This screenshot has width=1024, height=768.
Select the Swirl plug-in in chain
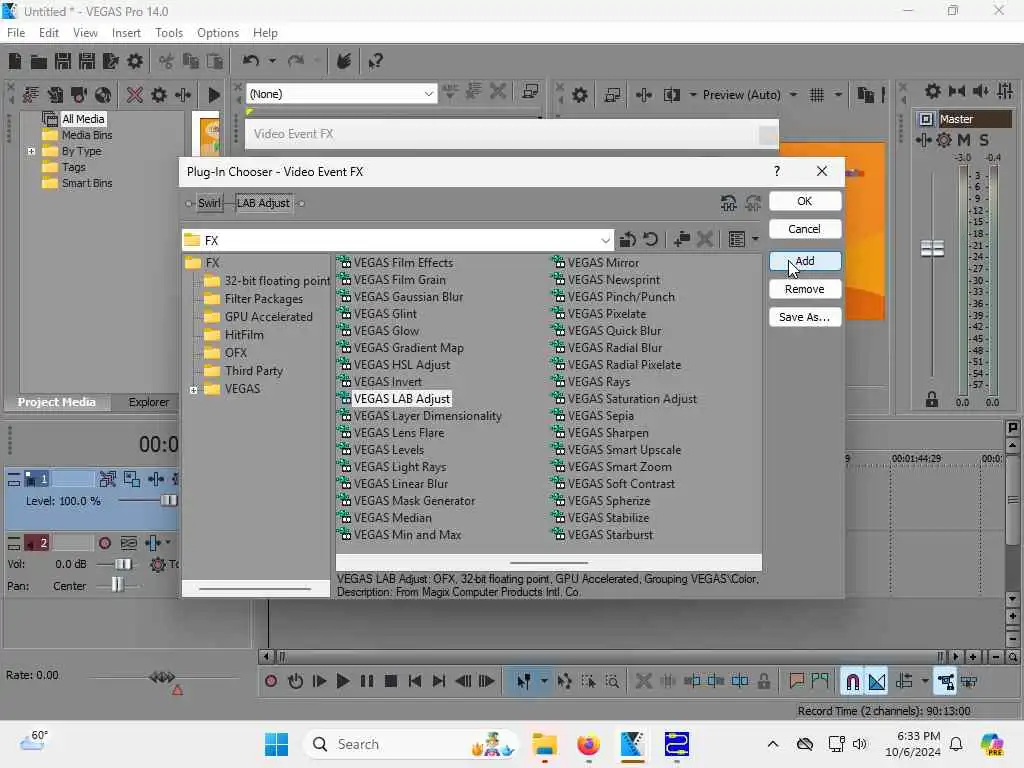click(x=209, y=203)
